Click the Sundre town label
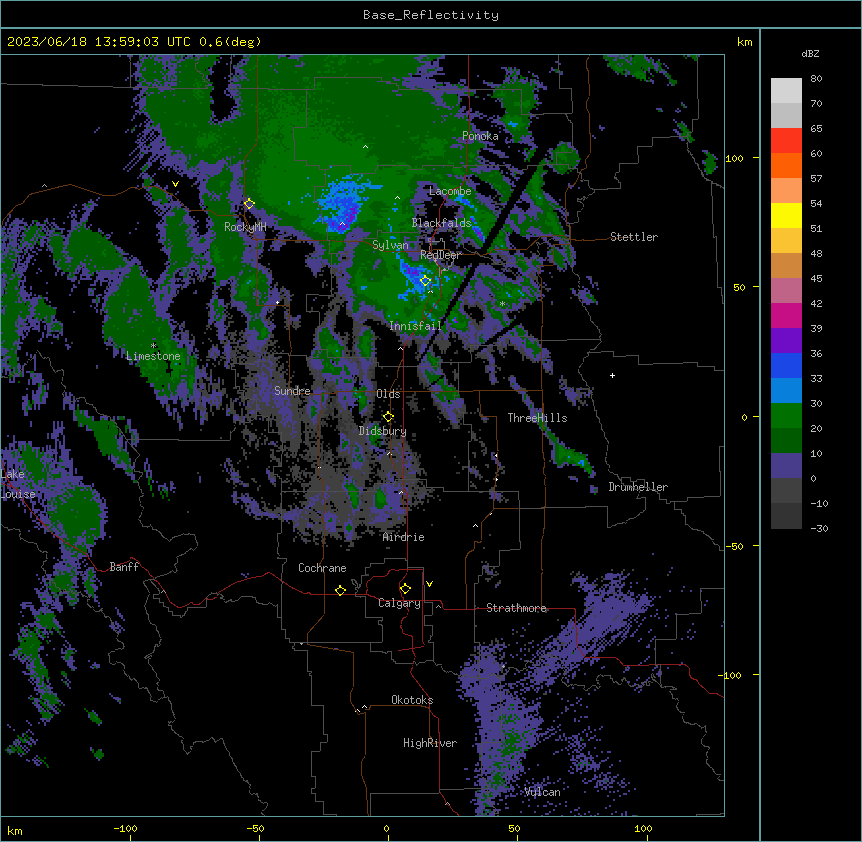This screenshot has height=842, width=862. 292,391
